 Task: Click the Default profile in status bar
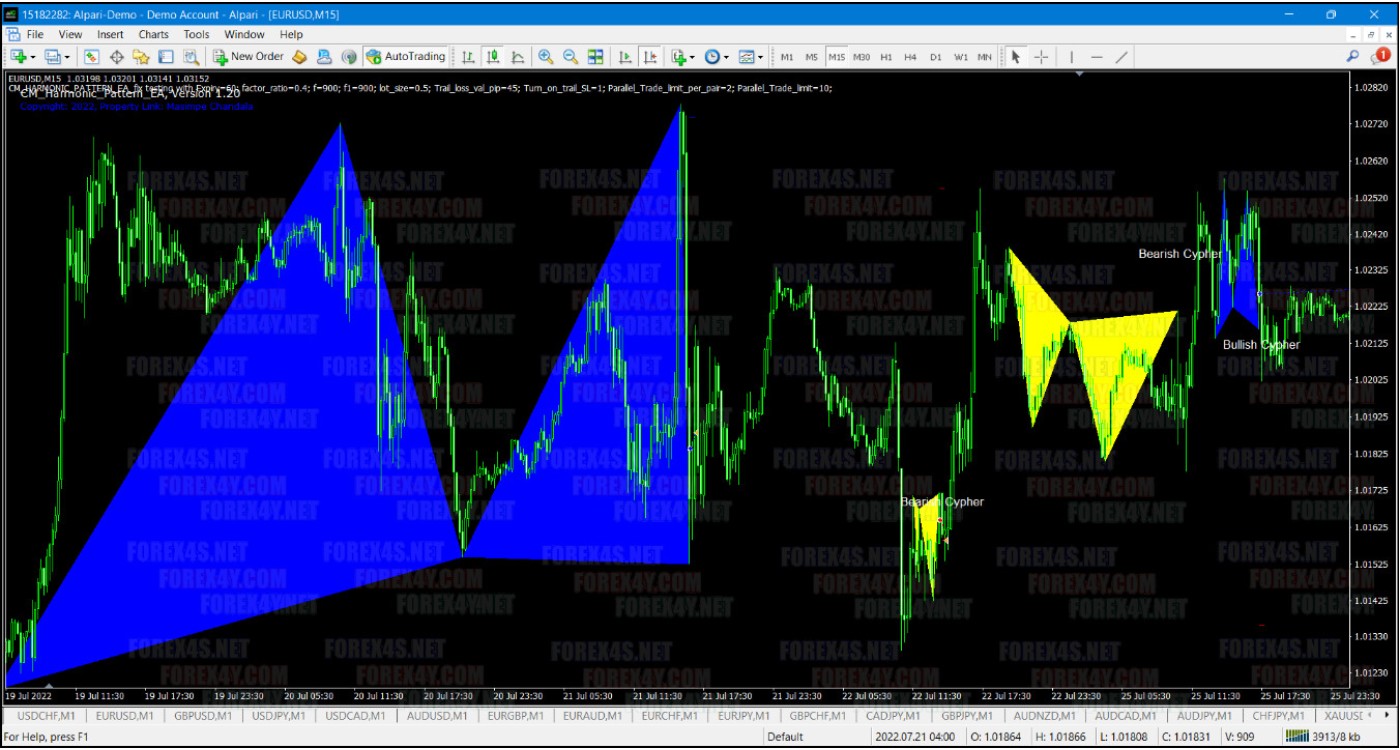pos(785,737)
